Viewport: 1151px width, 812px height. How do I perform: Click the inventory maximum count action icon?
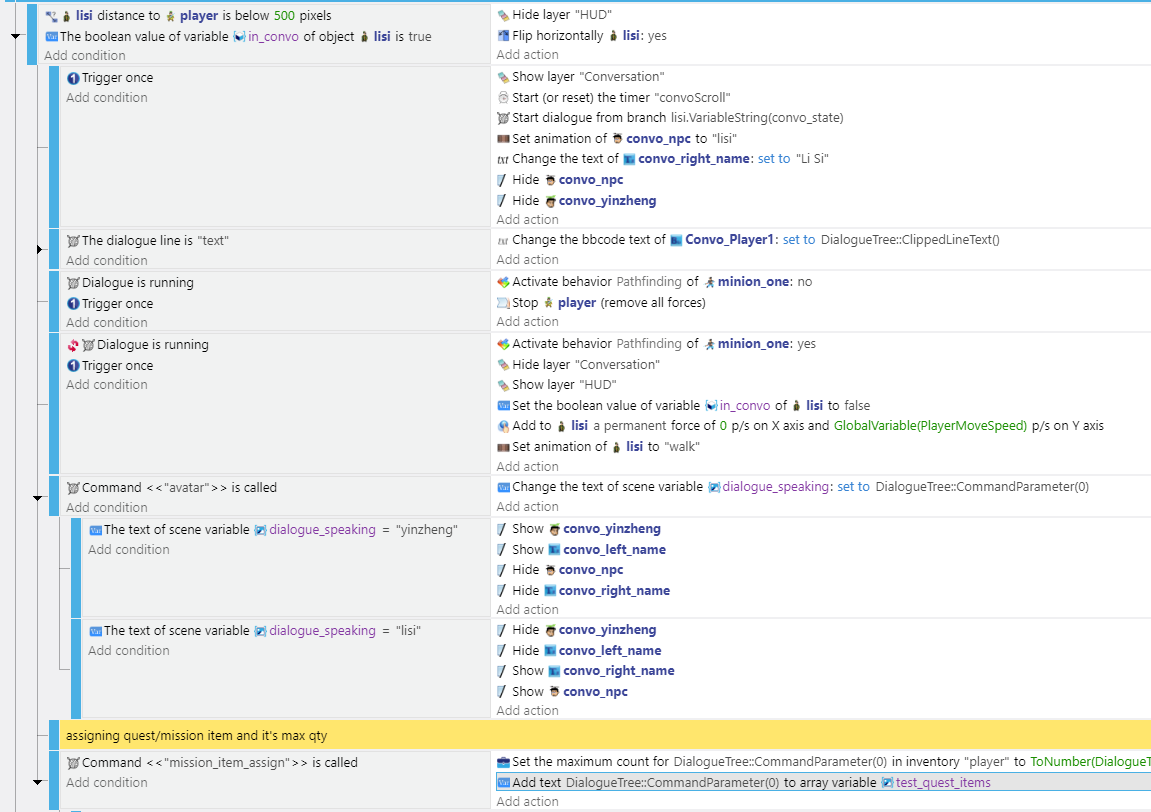[x=501, y=761]
